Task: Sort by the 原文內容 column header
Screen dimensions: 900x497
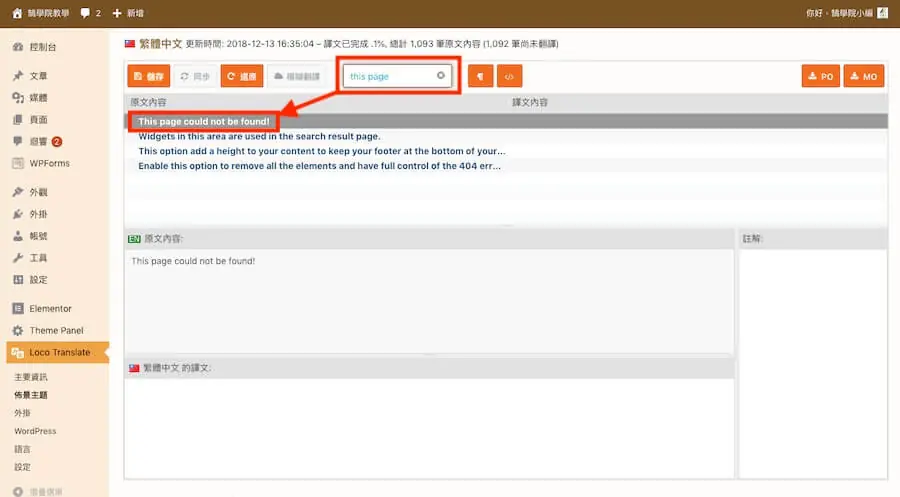Action: 148,102
